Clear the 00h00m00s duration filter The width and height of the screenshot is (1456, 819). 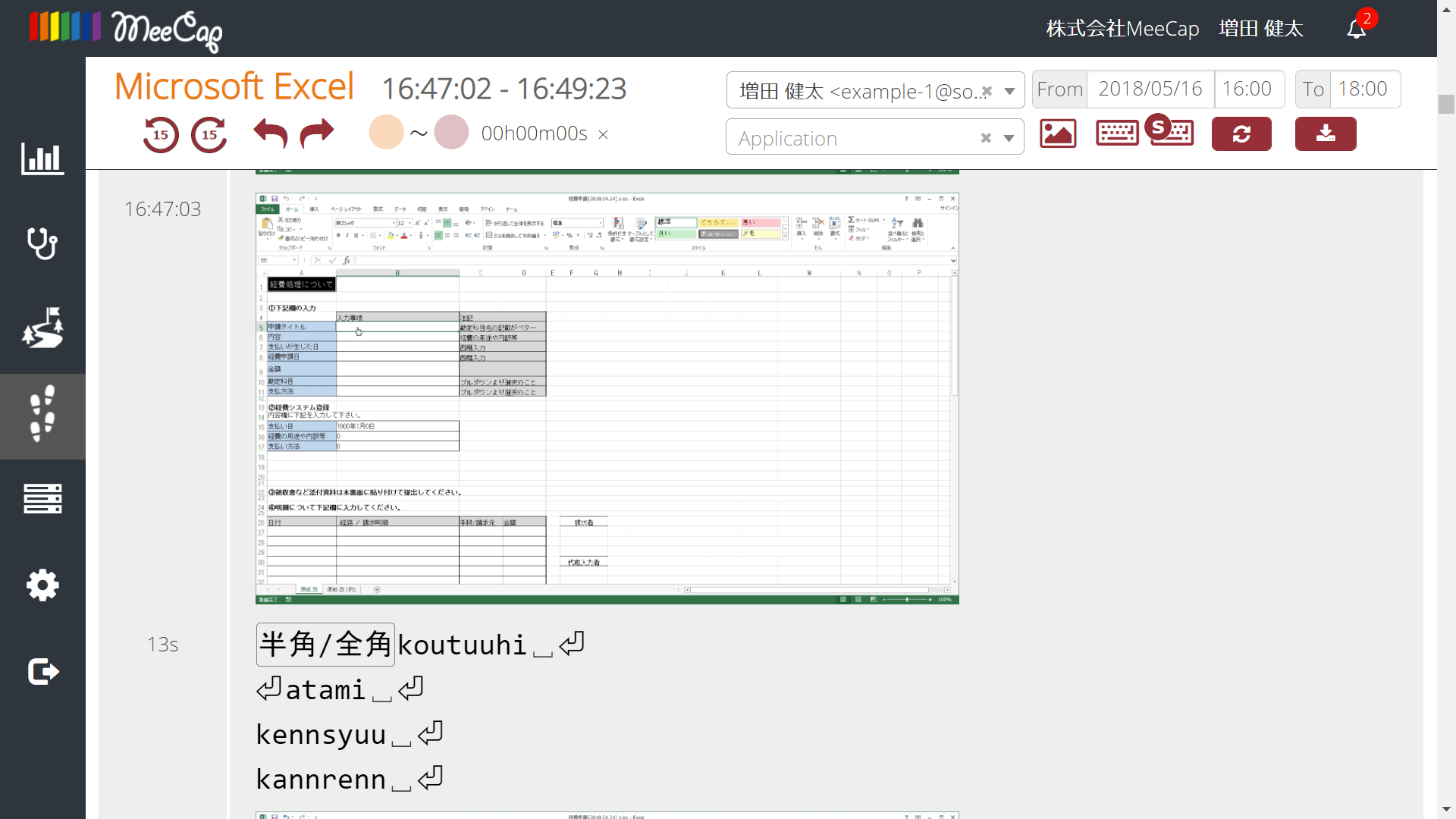603,135
